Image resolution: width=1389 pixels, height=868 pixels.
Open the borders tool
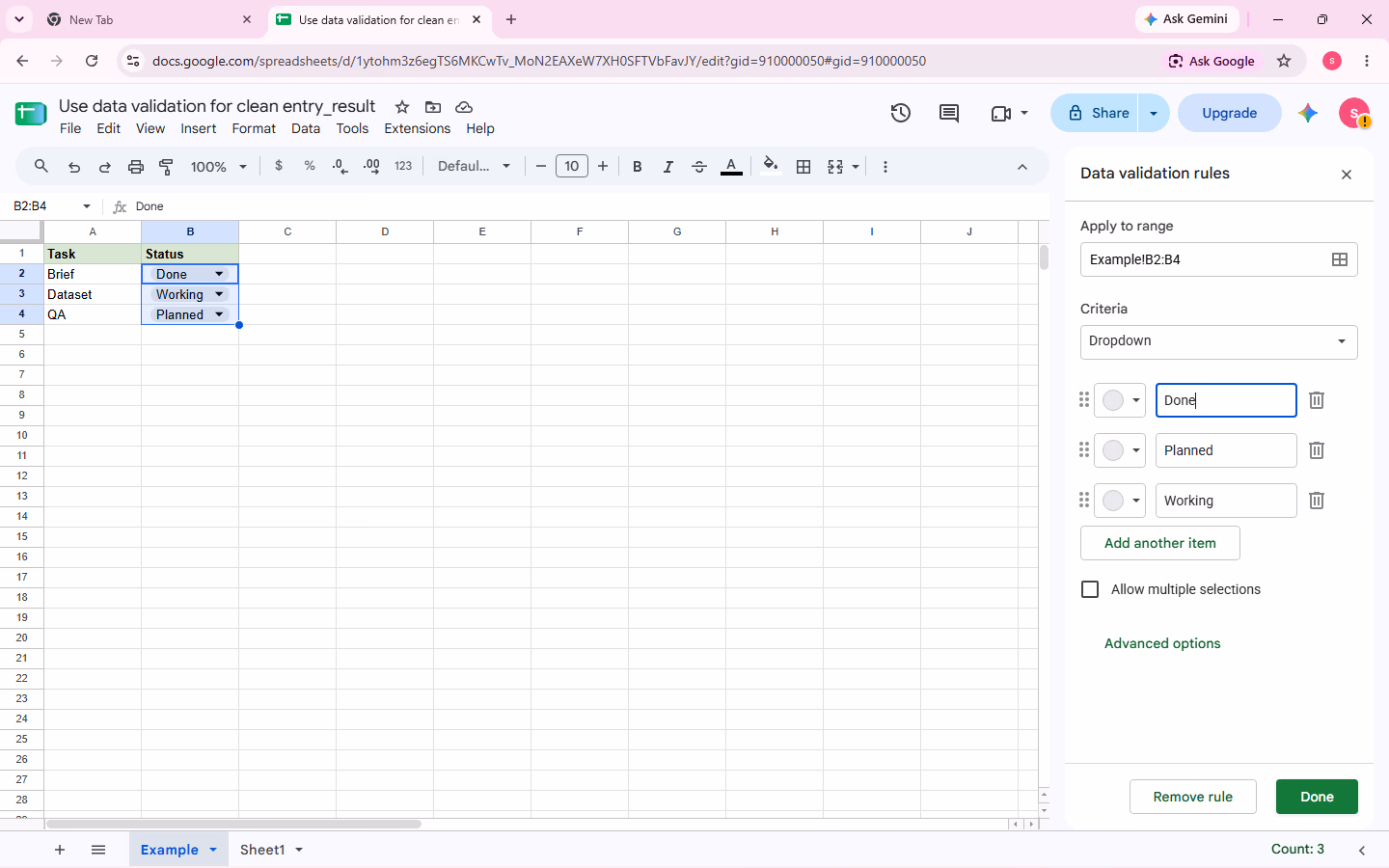tap(803, 167)
